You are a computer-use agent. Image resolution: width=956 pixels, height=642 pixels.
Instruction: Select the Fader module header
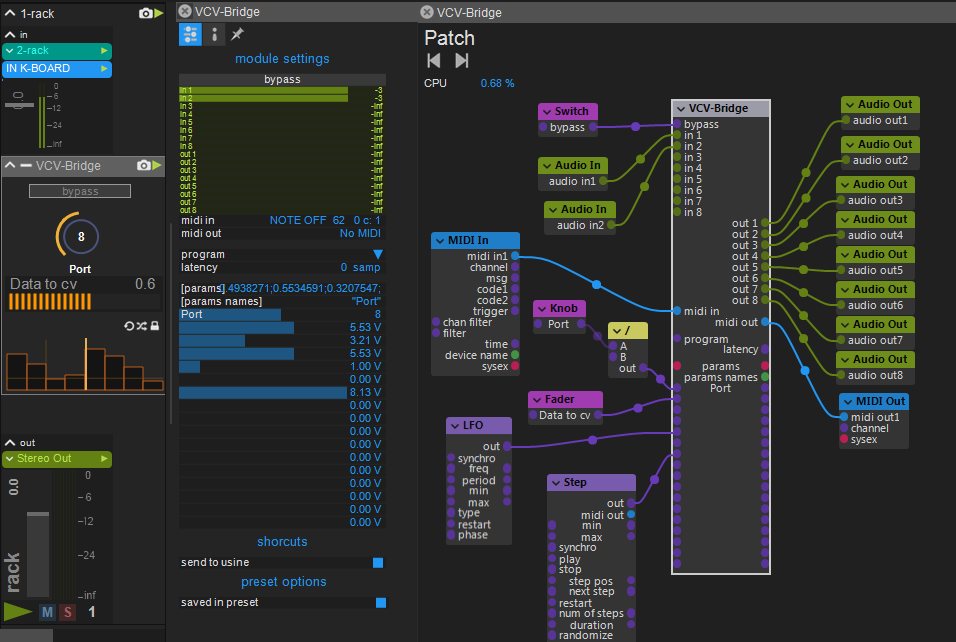pos(565,399)
